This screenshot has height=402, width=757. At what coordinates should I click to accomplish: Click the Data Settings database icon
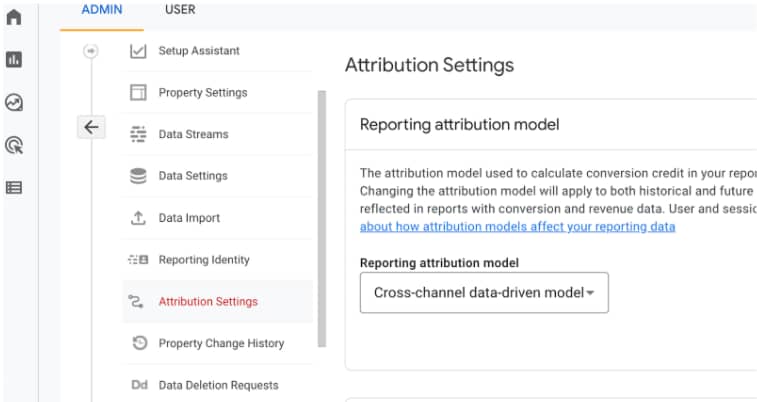click(139, 176)
